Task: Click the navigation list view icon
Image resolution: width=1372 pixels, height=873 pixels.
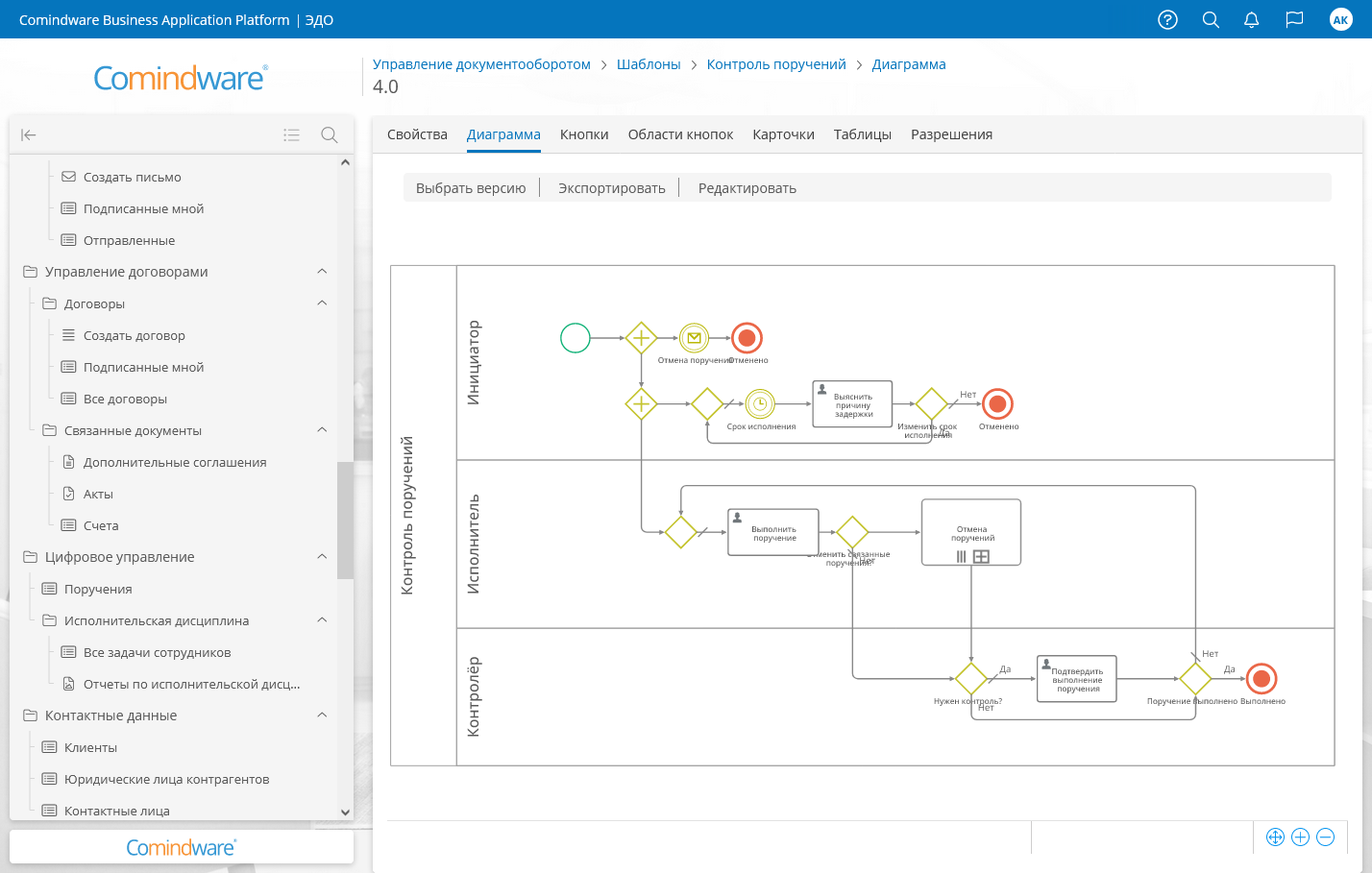Action: click(x=292, y=135)
